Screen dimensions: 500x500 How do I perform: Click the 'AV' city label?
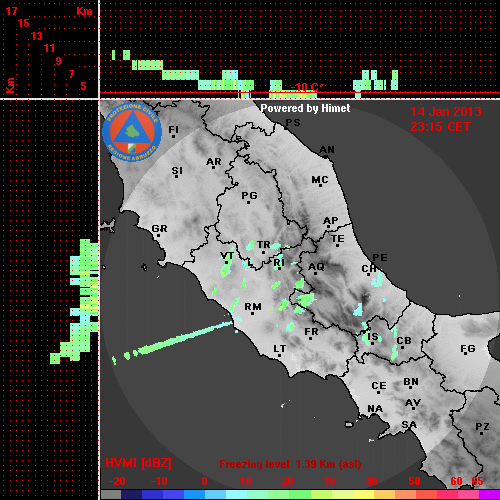(x=413, y=403)
